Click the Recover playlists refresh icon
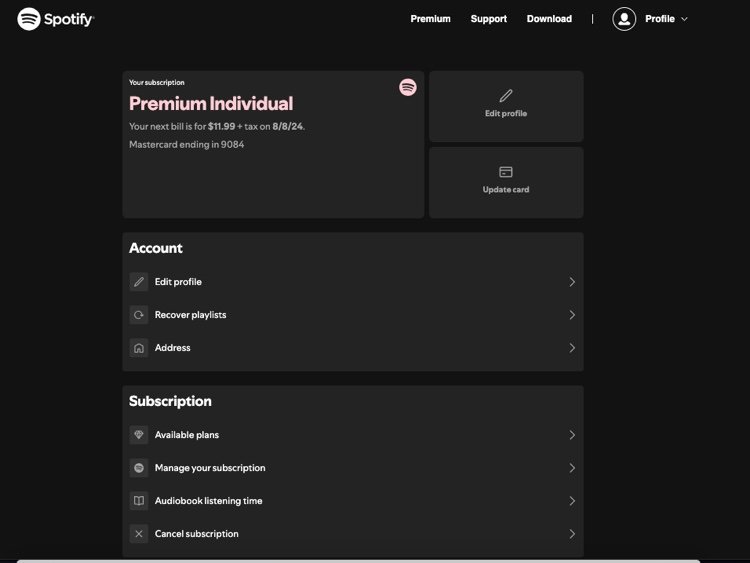Screen dimensions: 750x563 click(139, 315)
